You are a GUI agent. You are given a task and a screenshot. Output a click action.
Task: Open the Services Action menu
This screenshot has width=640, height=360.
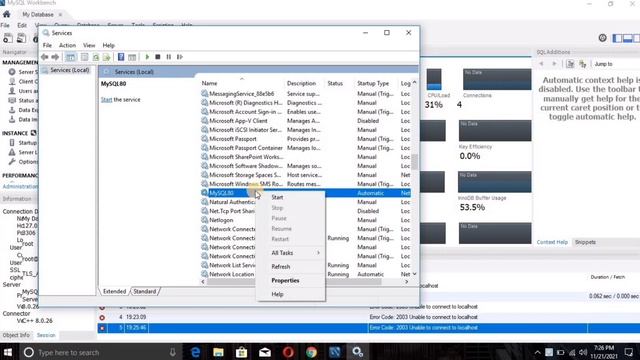(x=67, y=45)
